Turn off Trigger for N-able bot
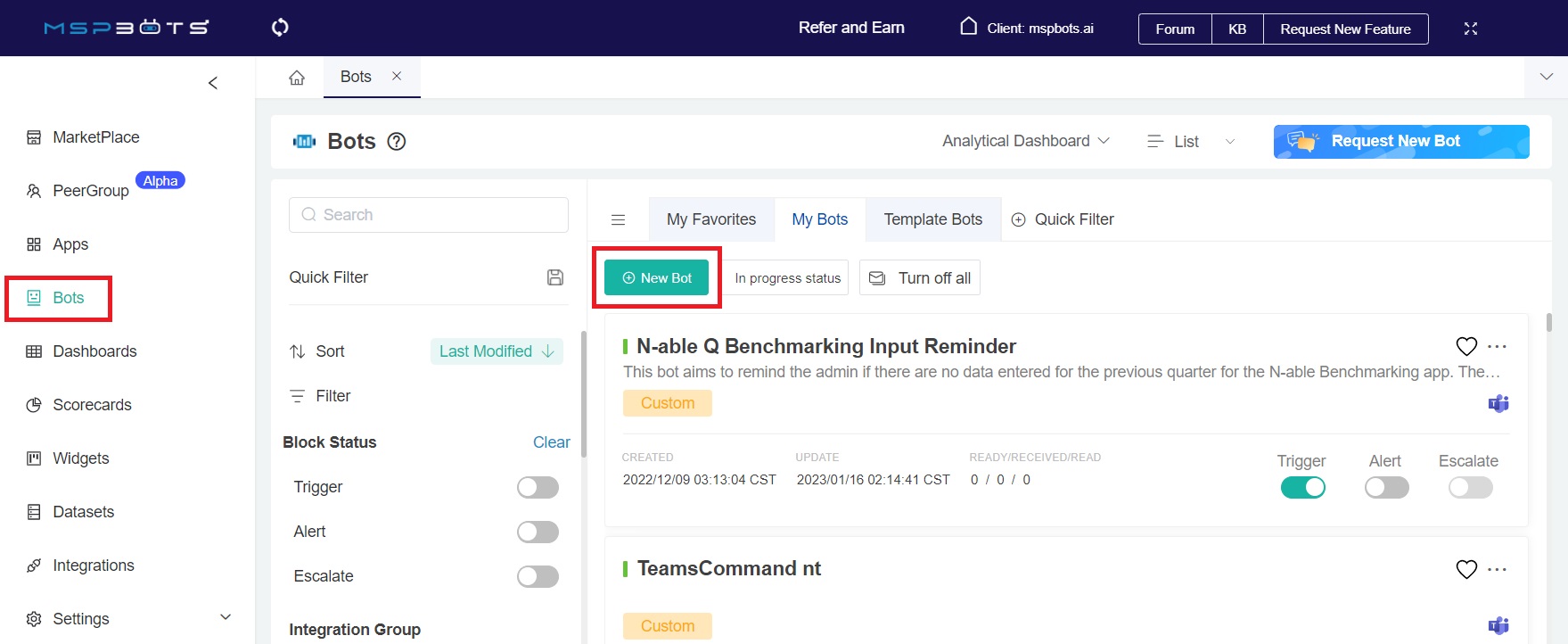The image size is (1568, 644). (1302, 488)
